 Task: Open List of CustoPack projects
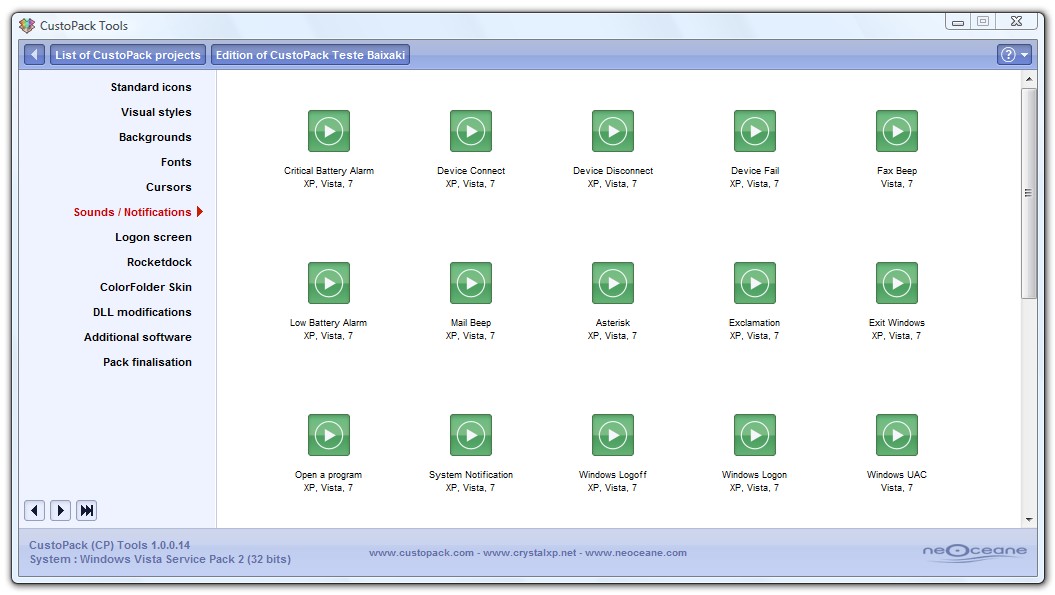pos(128,55)
